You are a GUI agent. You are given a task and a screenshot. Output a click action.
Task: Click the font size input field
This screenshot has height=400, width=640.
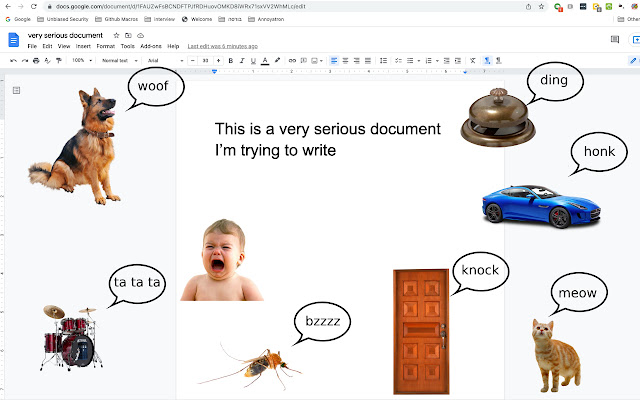tap(205, 60)
